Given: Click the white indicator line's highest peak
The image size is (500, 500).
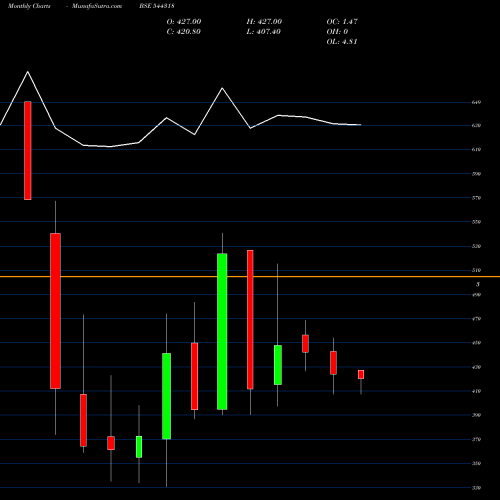Looking at the screenshot, I should [28, 72].
